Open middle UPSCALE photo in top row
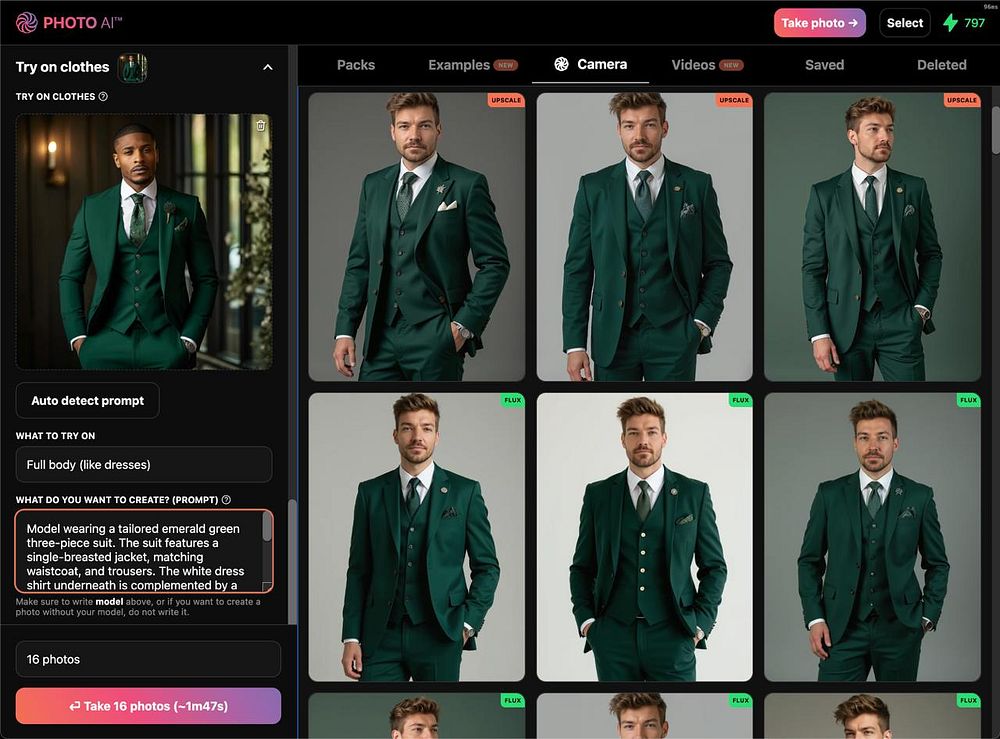The image size is (1000, 739). coord(644,237)
